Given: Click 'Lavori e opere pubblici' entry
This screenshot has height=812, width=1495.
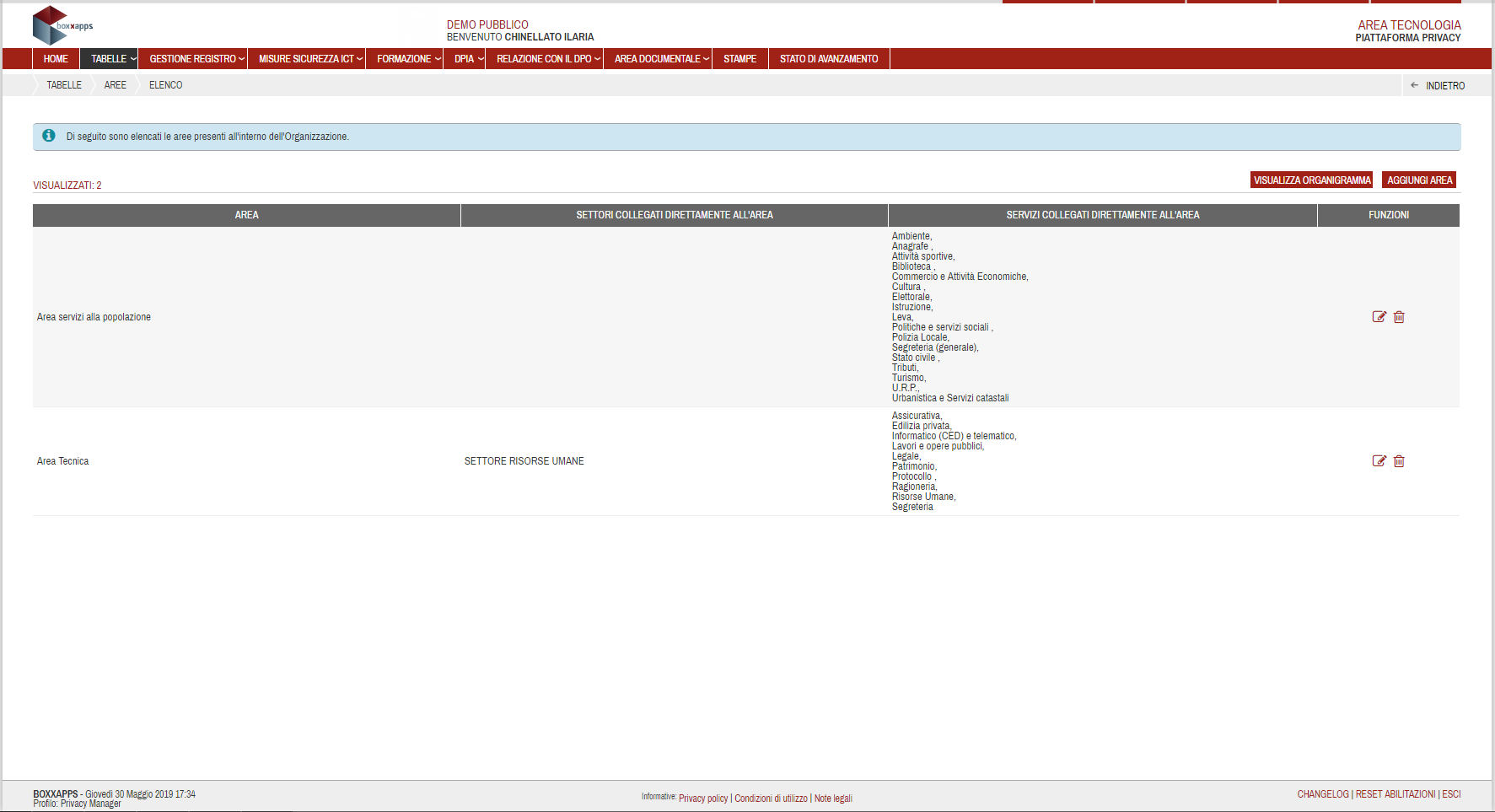Looking at the screenshot, I should 938,446.
